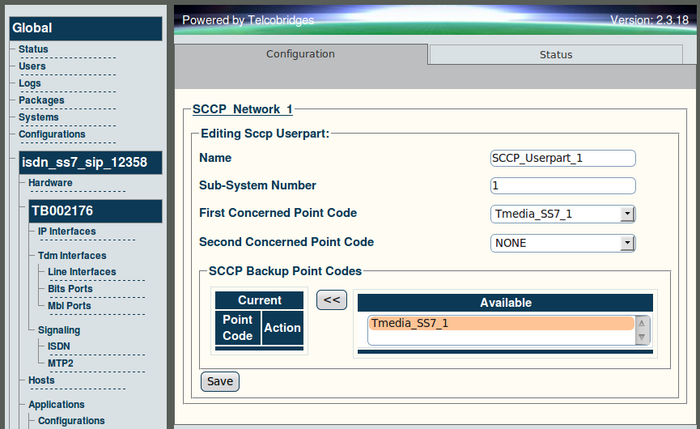700x429 pixels.
Task: Select MTP2 under Signaling
Action: tap(61, 363)
